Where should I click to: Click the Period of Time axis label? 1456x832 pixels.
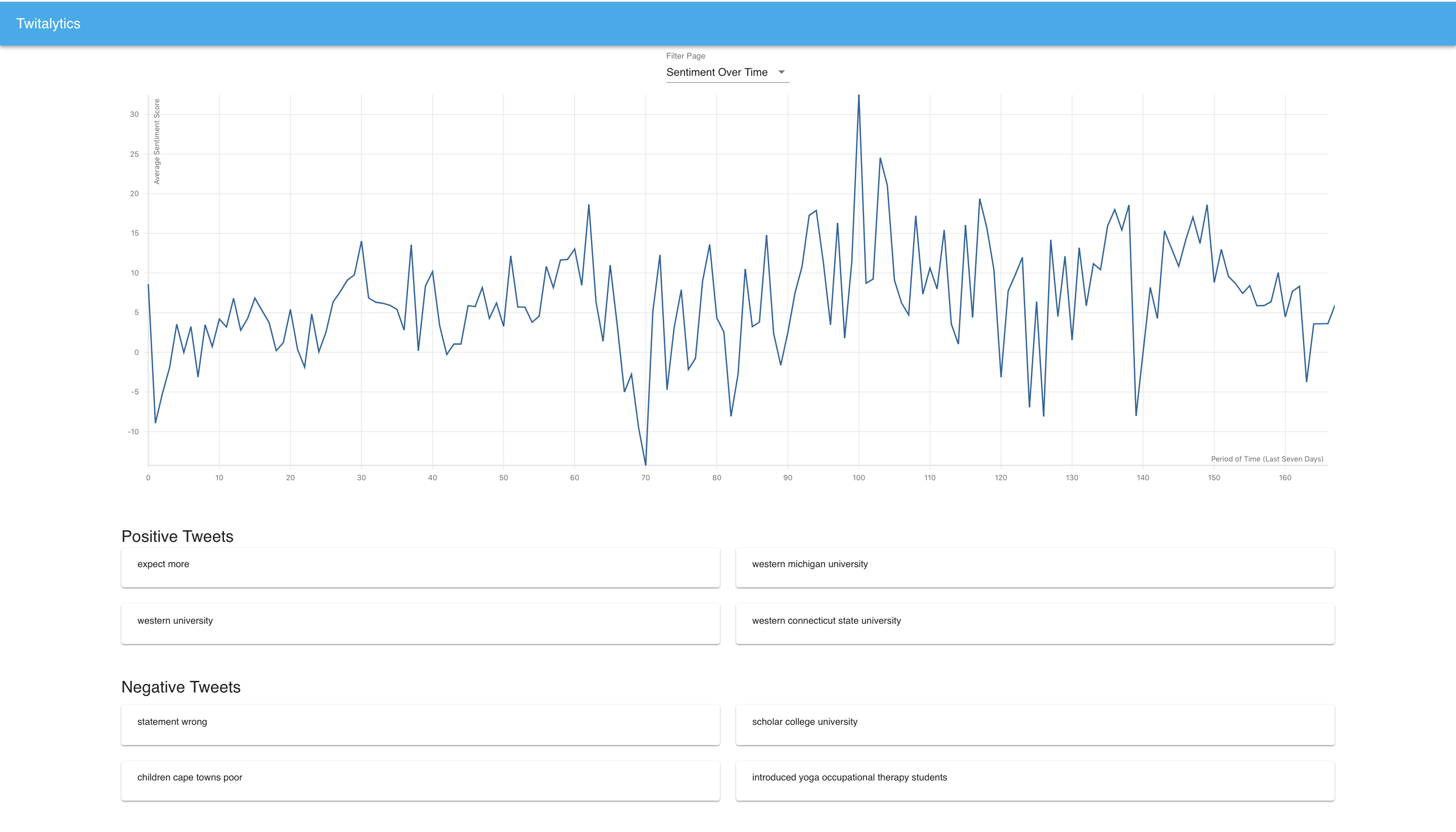click(x=1266, y=459)
